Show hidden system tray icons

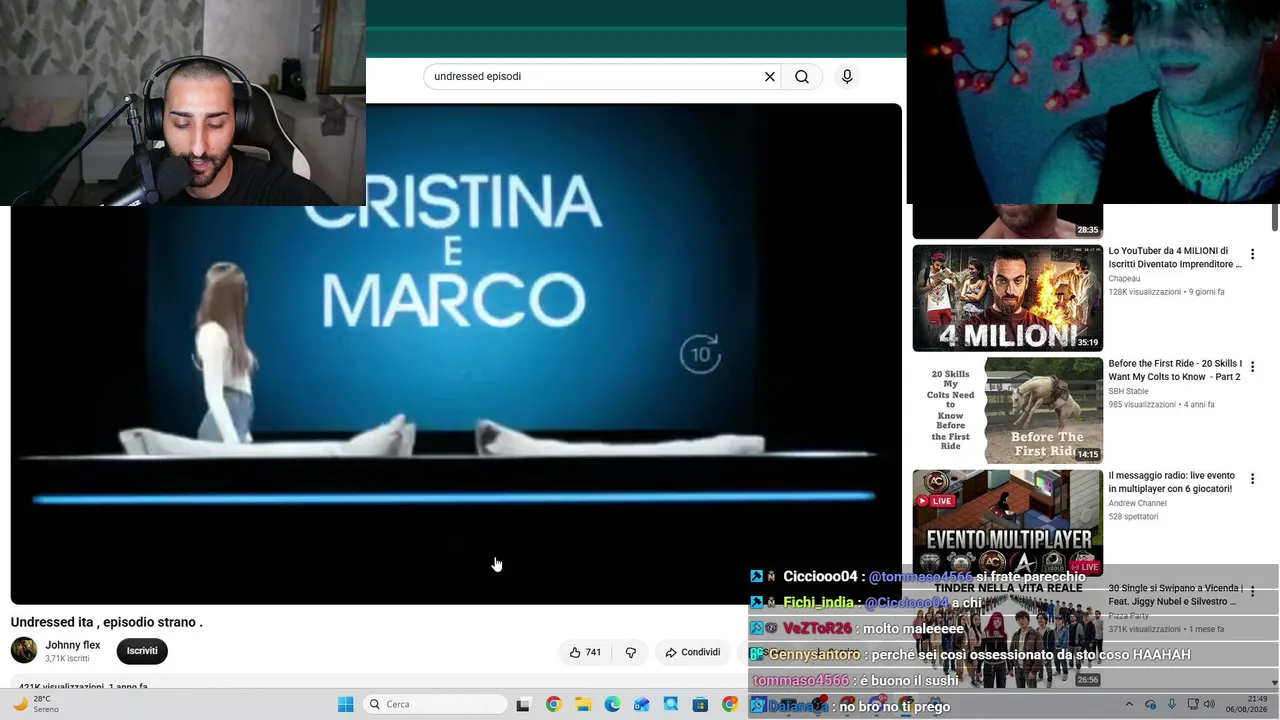[1129, 704]
